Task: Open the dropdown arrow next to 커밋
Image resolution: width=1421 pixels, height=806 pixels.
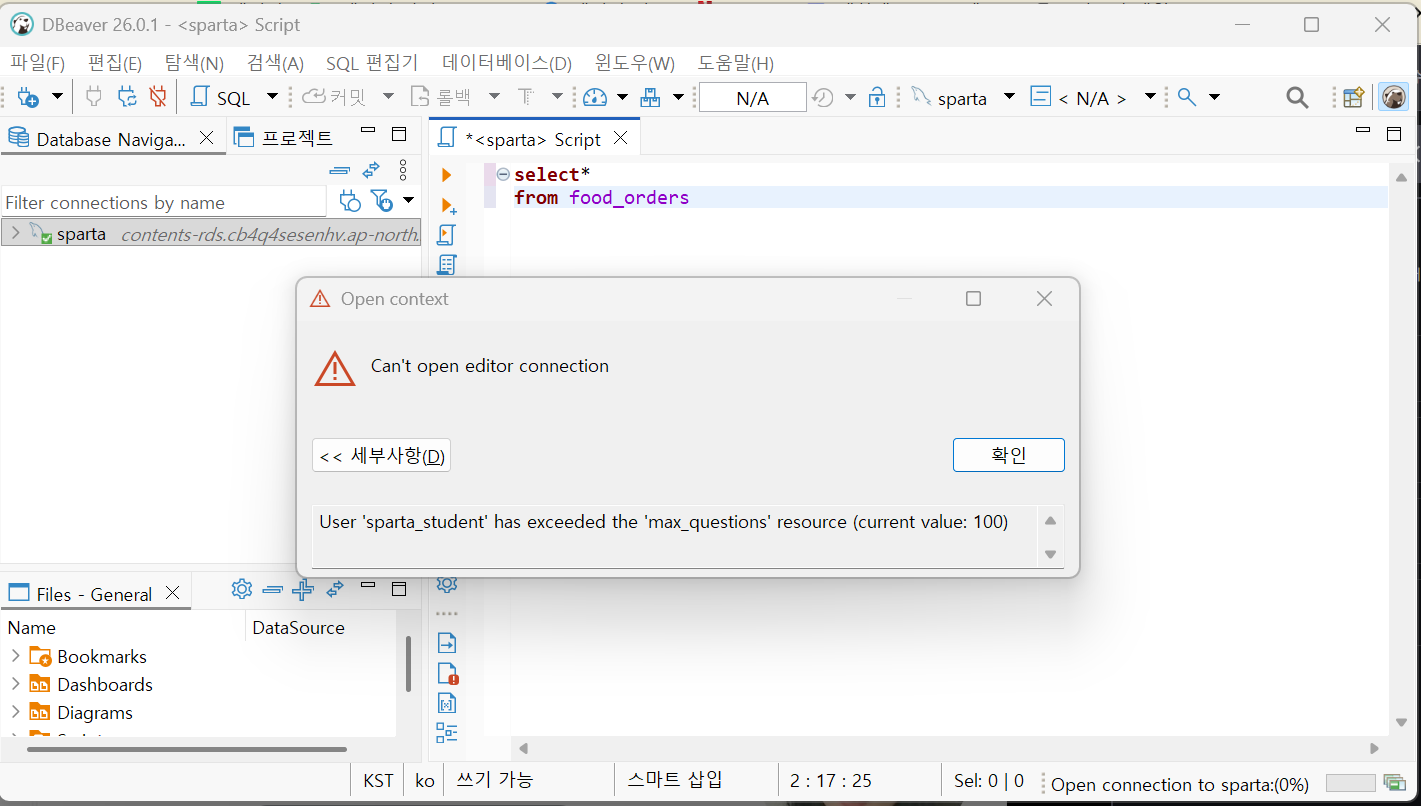Action: (389, 97)
